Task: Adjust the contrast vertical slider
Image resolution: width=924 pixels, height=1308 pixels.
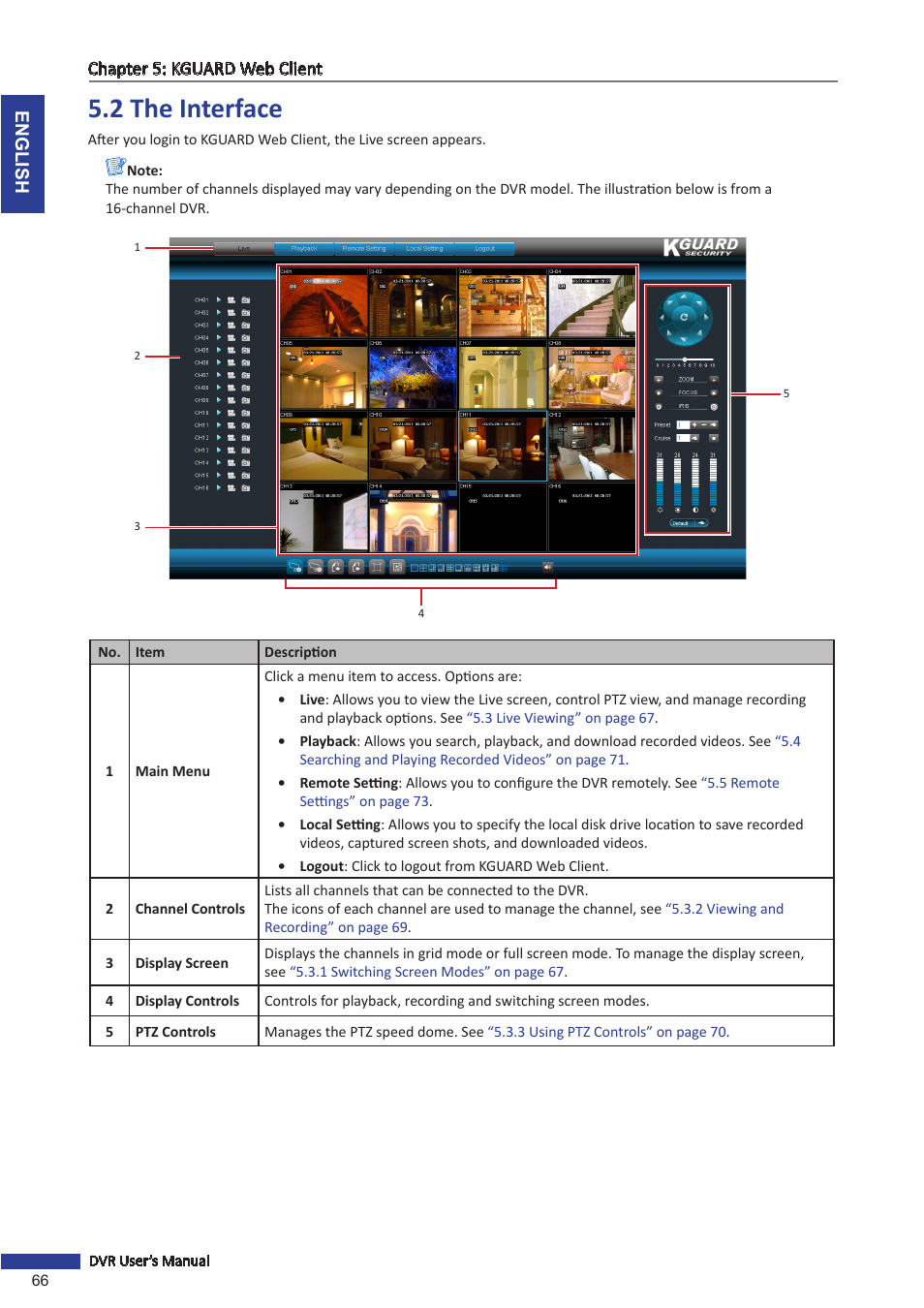Action: [x=695, y=482]
